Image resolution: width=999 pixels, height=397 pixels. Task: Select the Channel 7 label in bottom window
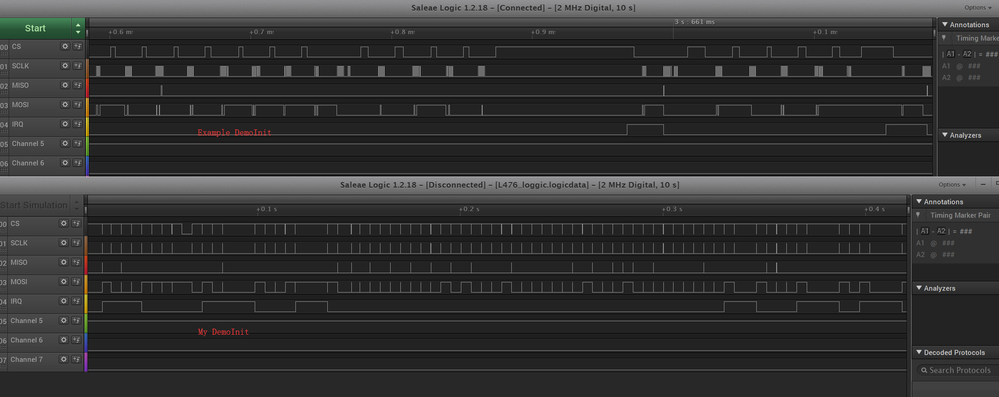[x=27, y=359]
